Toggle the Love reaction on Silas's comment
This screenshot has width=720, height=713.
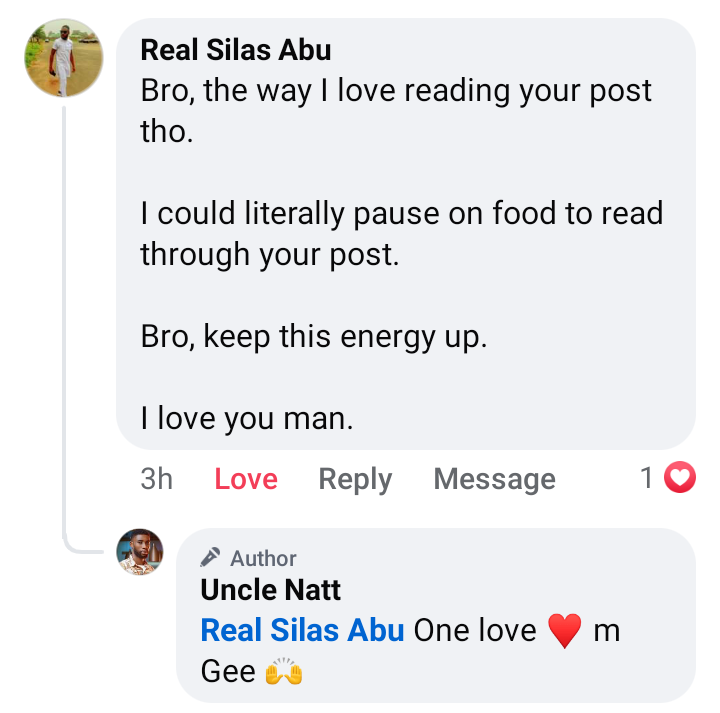tap(246, 479)
